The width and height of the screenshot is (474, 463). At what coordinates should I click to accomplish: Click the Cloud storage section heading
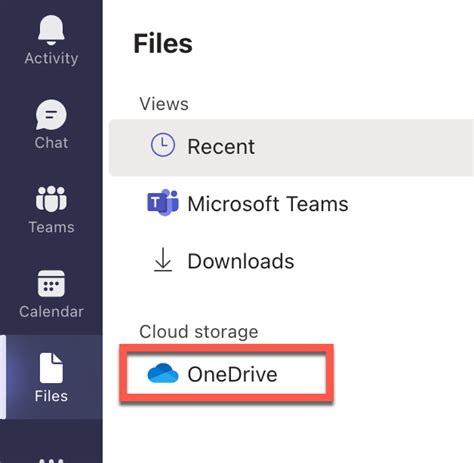(x=199, y=332)
